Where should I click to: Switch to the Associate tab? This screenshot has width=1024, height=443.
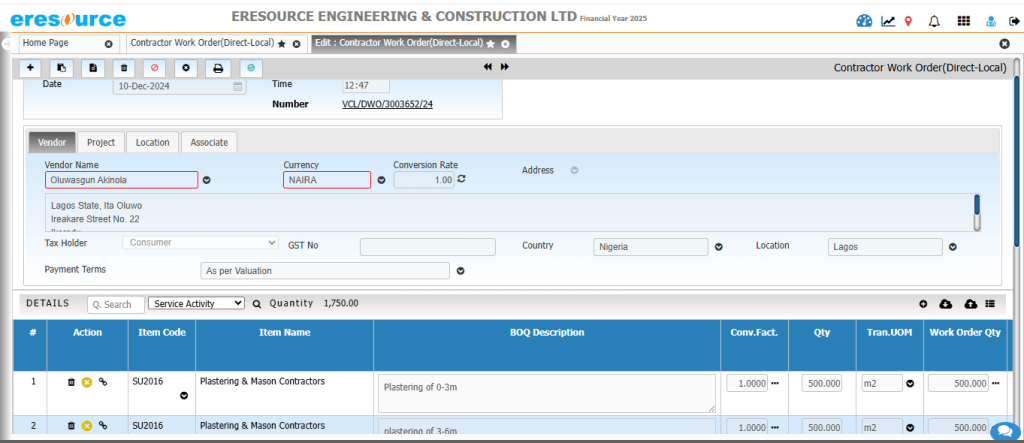coord(209,142)
